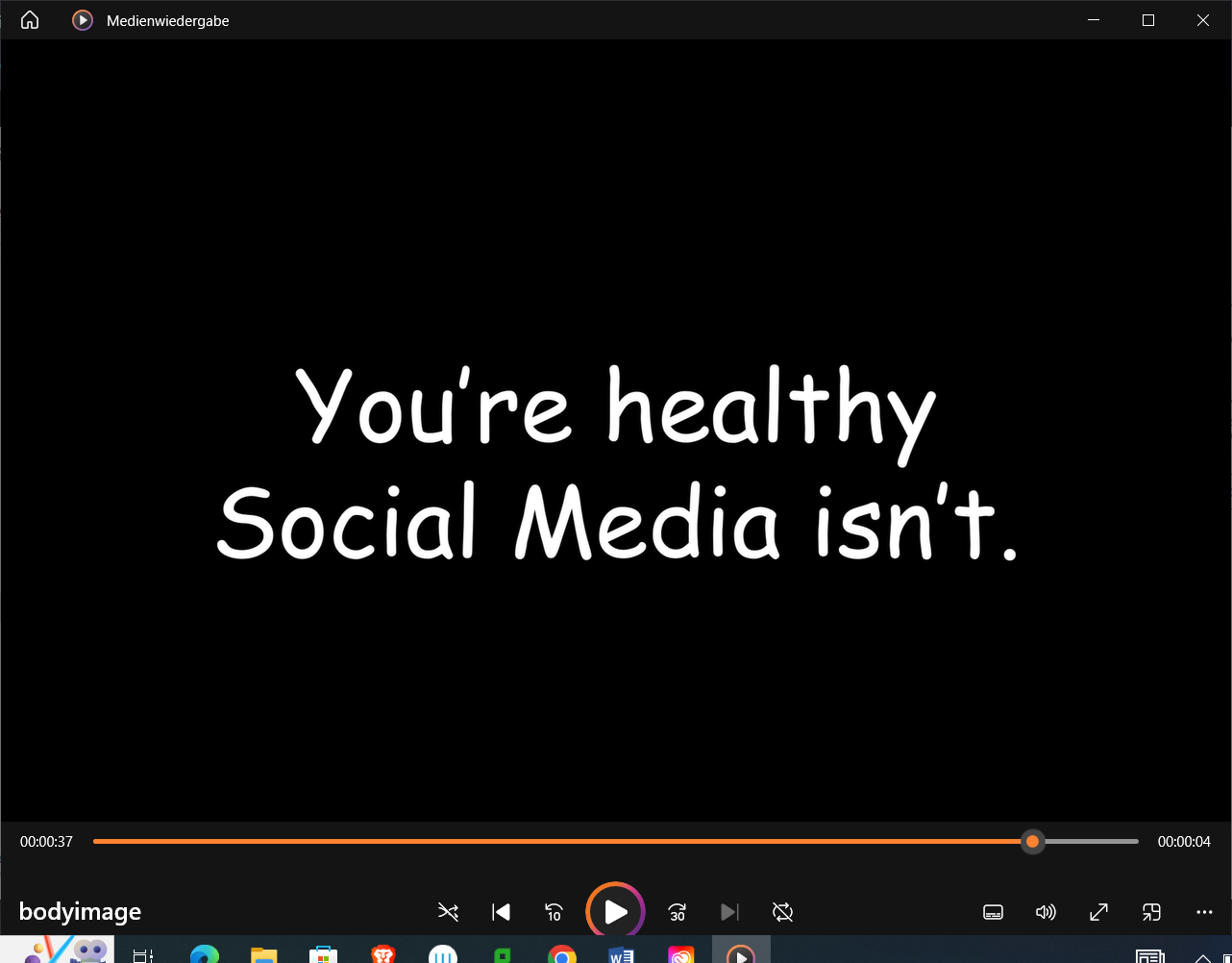Toggle repeat mode
The height and width of the screenshot is (963, 1232).
(x=783, y=912)
